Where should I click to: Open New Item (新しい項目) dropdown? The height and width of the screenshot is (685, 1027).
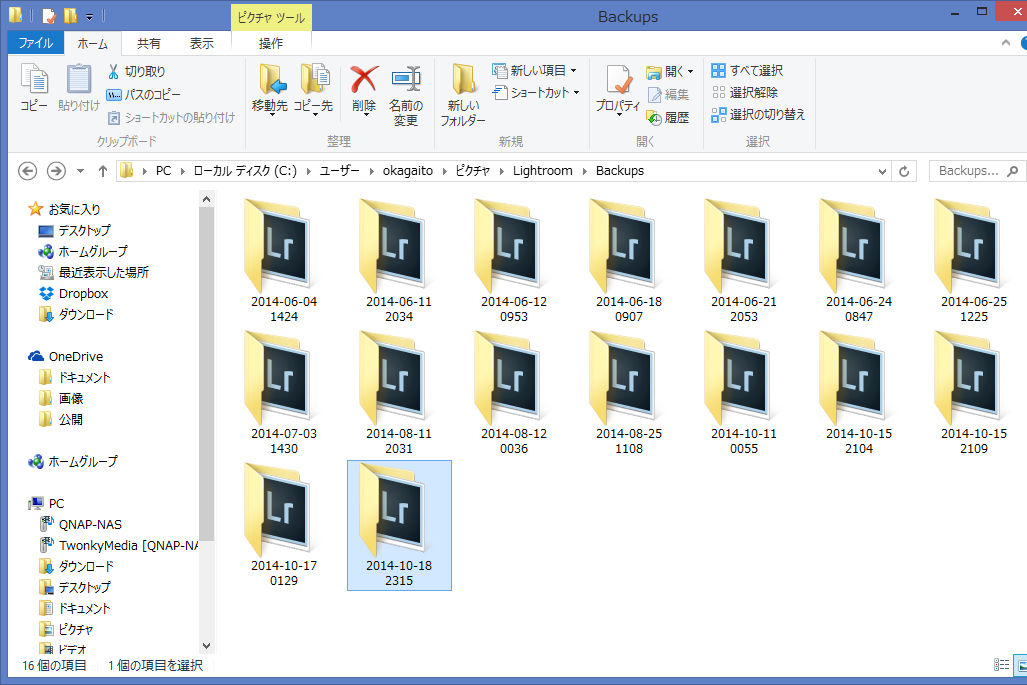(534, 70)
